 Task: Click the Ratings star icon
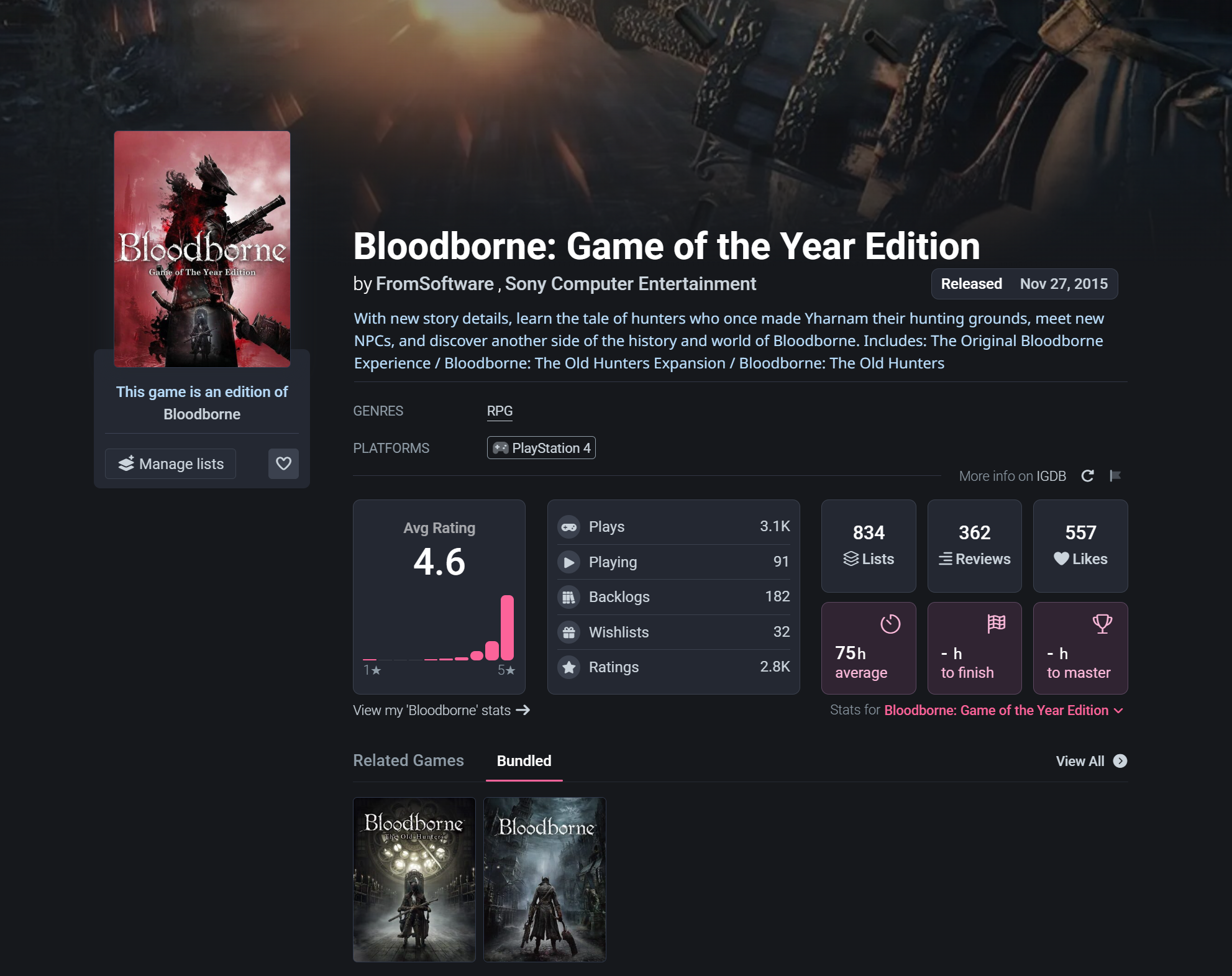pos(568,667)
